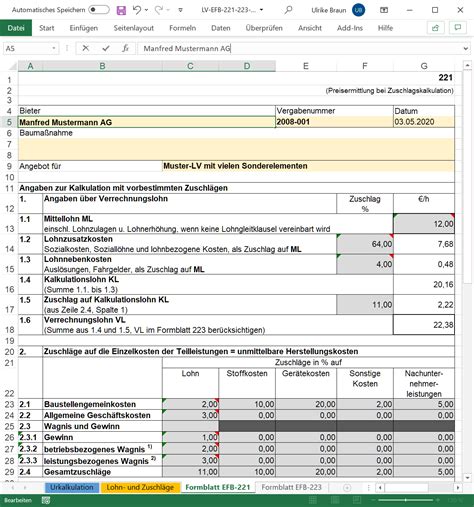Open the Name Box dropdown arrow
Screen dimensions: 474x507
[x=54, y=49]
